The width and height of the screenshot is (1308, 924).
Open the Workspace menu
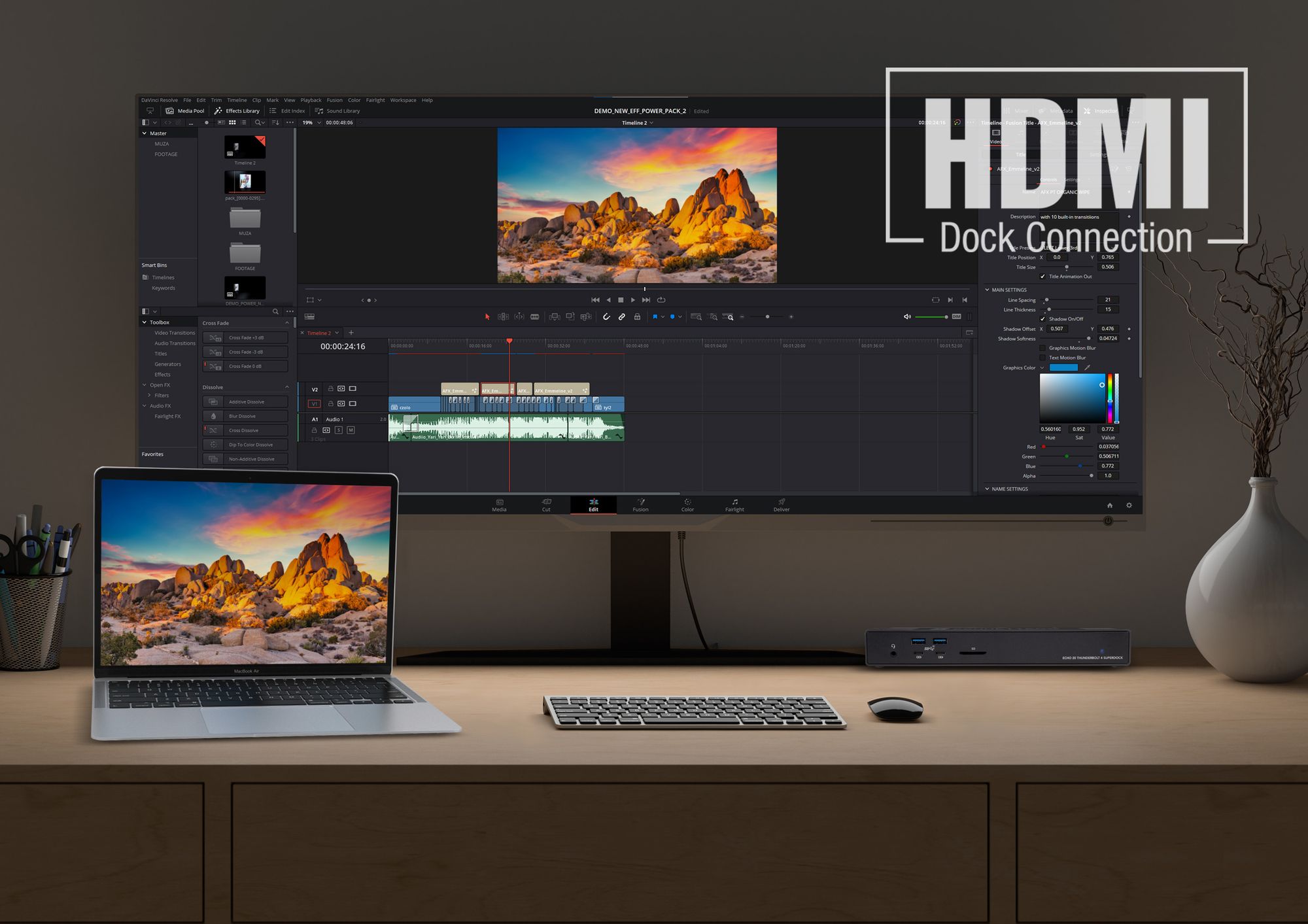tap(404, 100)
